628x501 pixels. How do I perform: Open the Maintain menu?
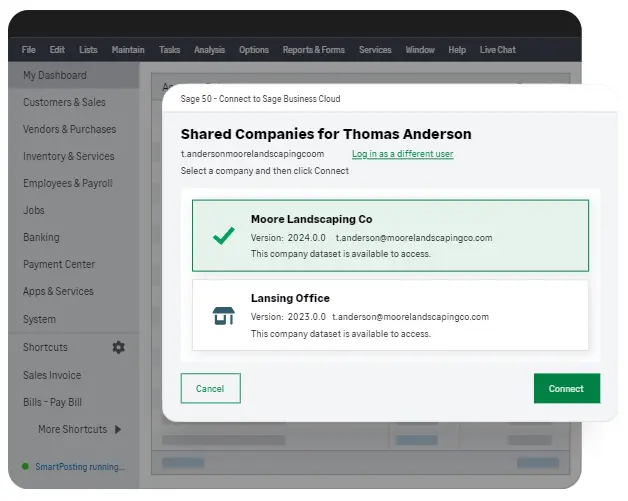[128, 50]
